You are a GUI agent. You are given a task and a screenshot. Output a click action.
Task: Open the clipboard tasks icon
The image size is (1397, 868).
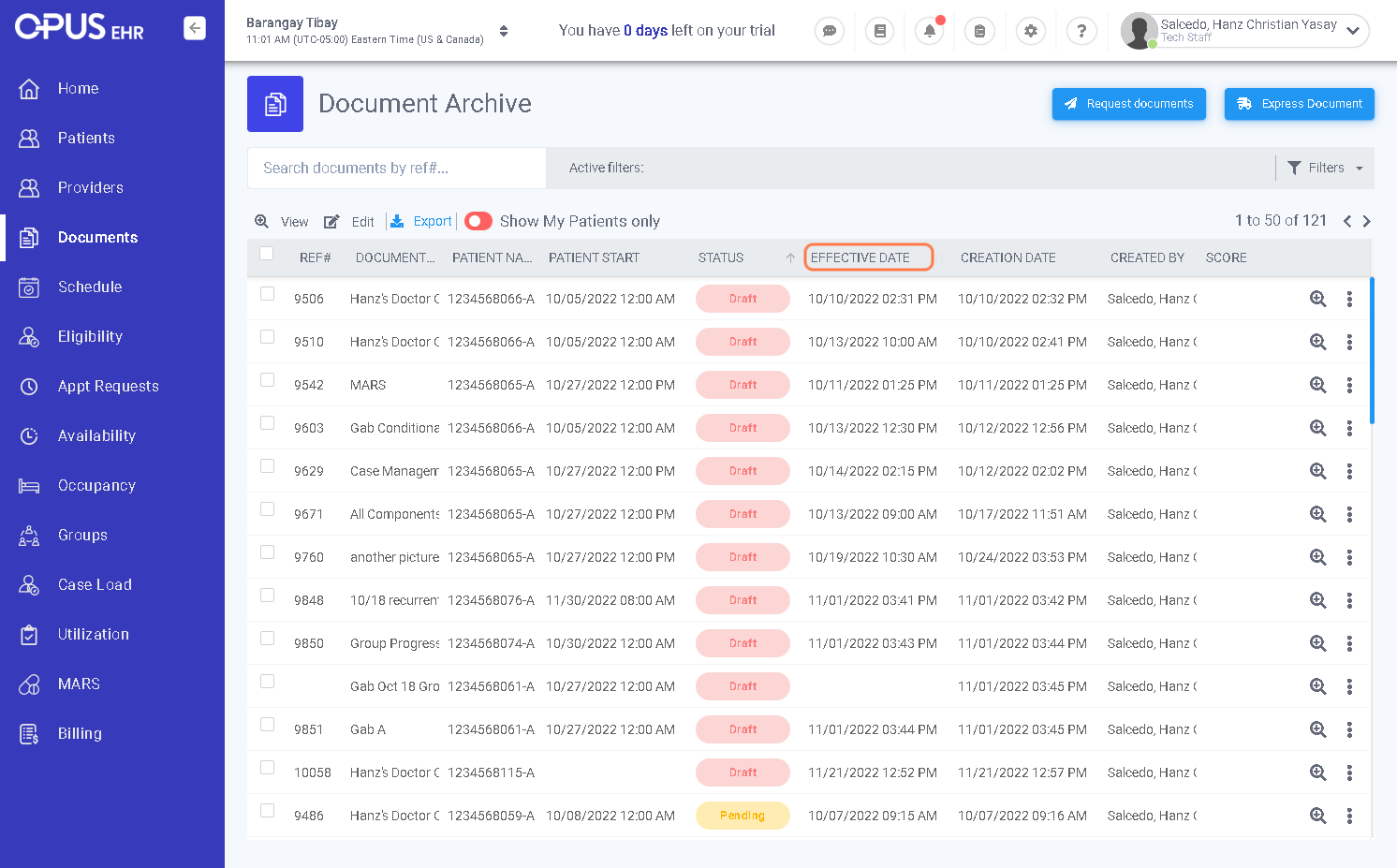pyautogui.click(x=979, y=31)
